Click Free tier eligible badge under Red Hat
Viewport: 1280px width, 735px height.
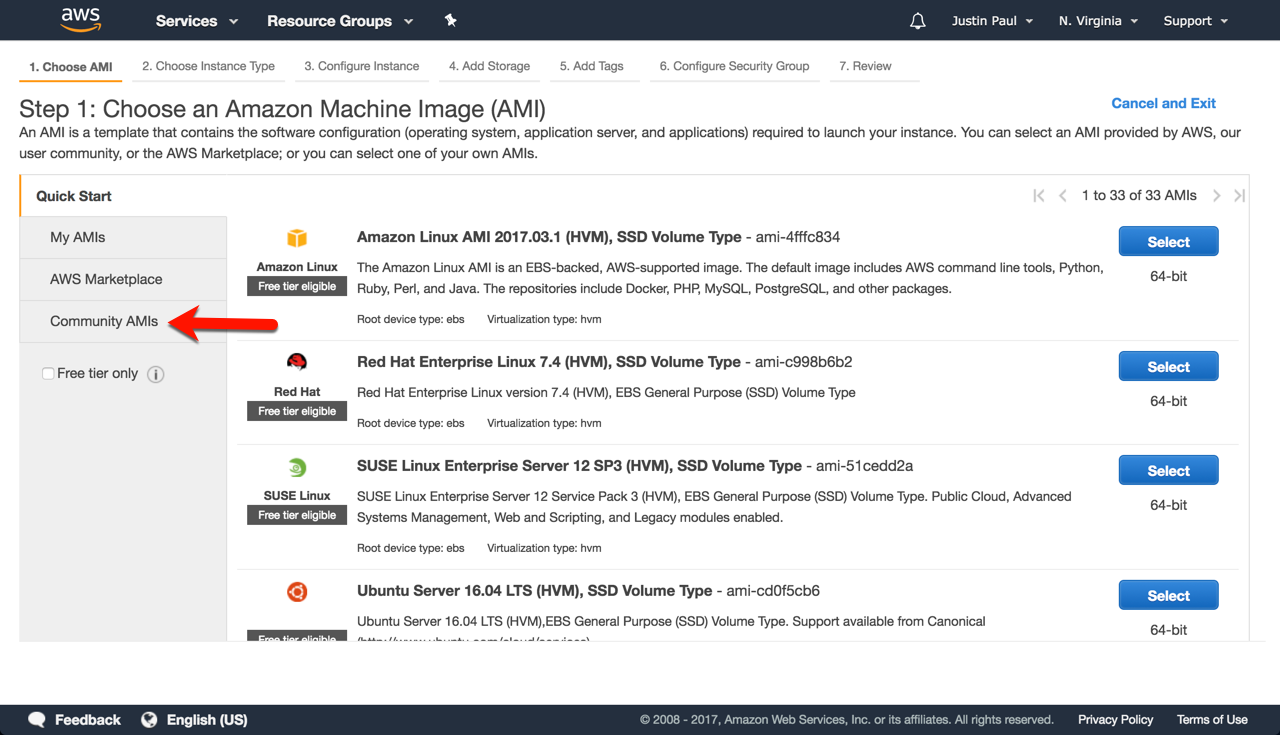(297, 412)
